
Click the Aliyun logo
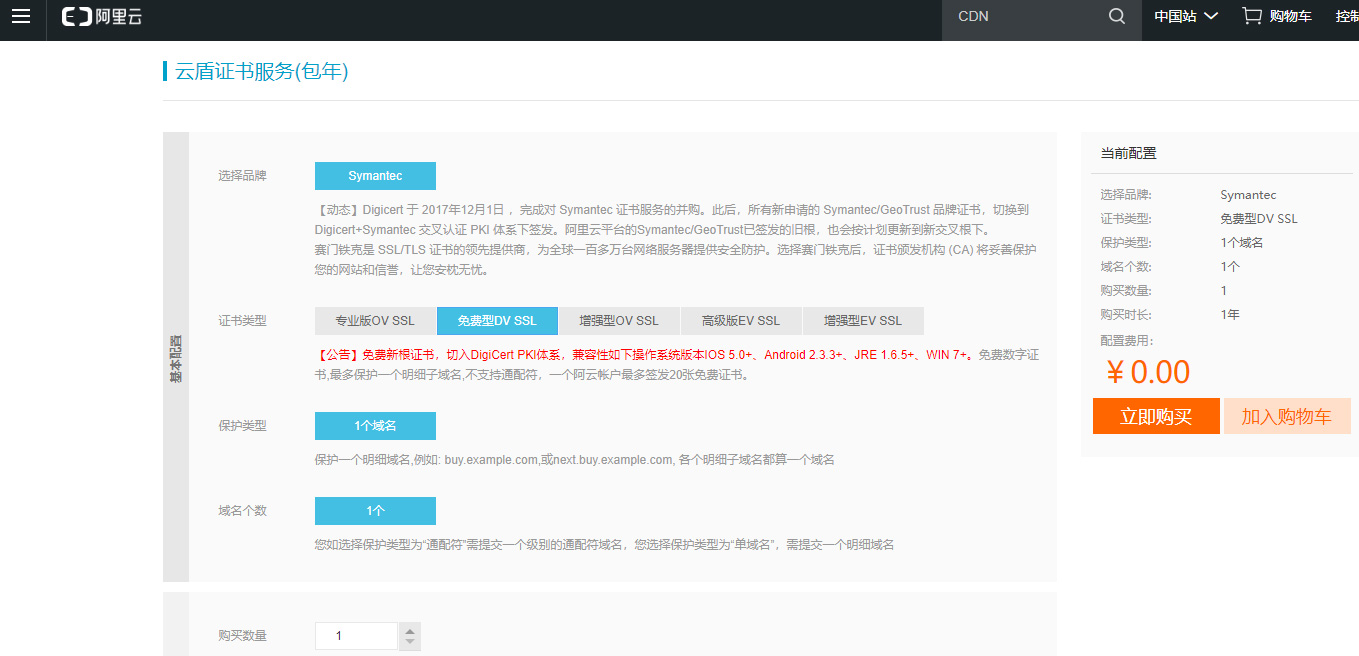[102, 16]
